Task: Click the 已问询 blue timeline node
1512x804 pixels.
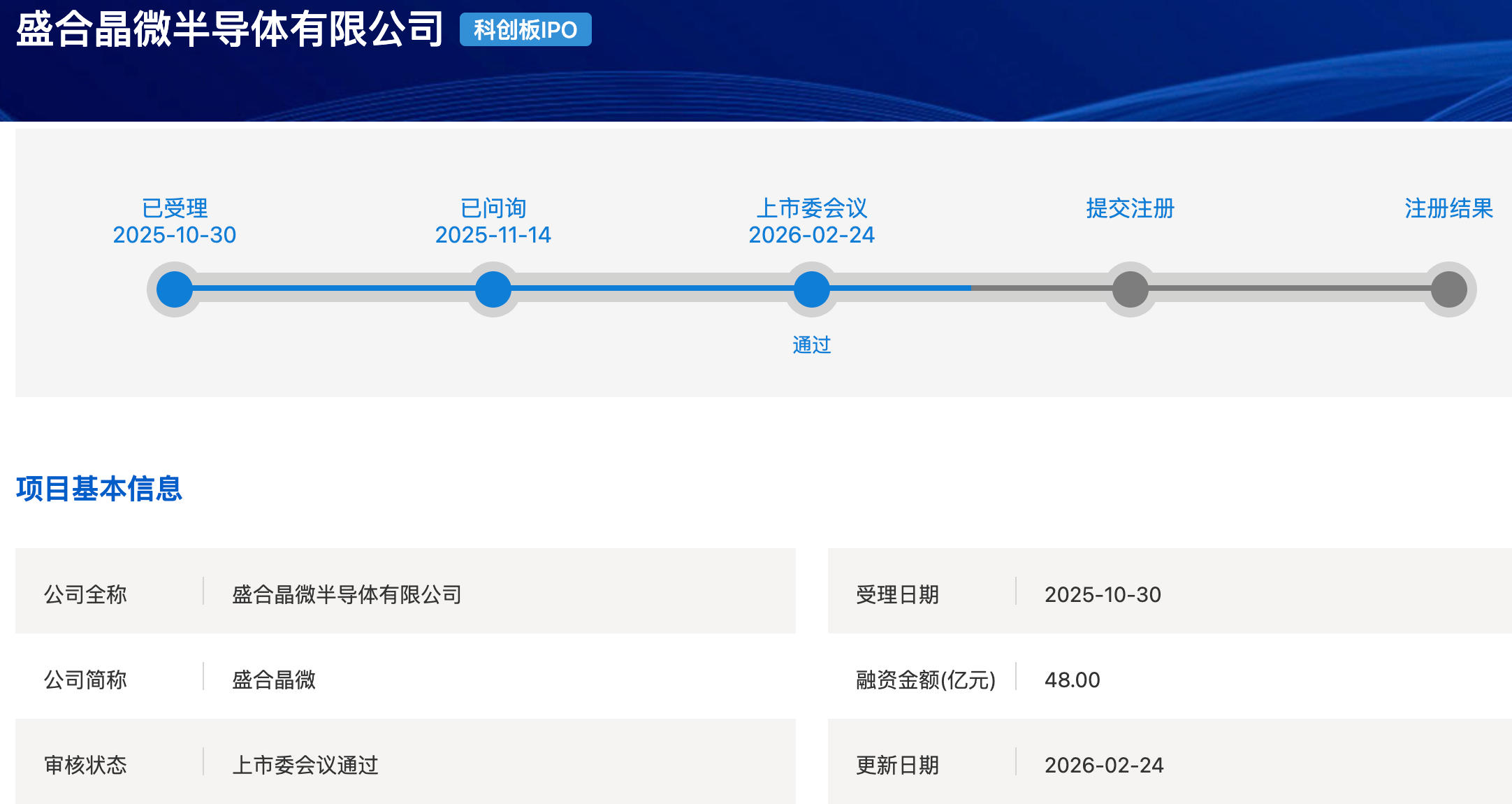Action: click(493, 289)
